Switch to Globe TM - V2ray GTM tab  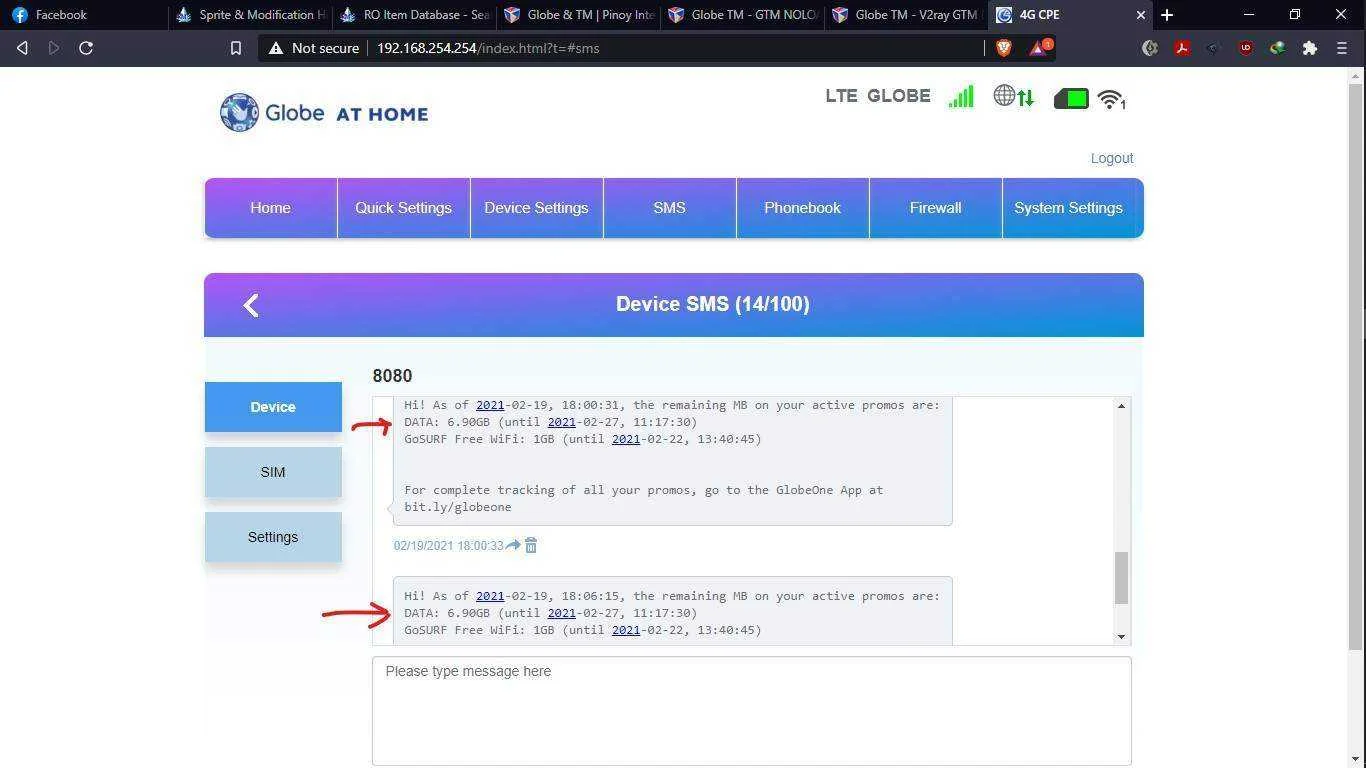pos(906,15)
